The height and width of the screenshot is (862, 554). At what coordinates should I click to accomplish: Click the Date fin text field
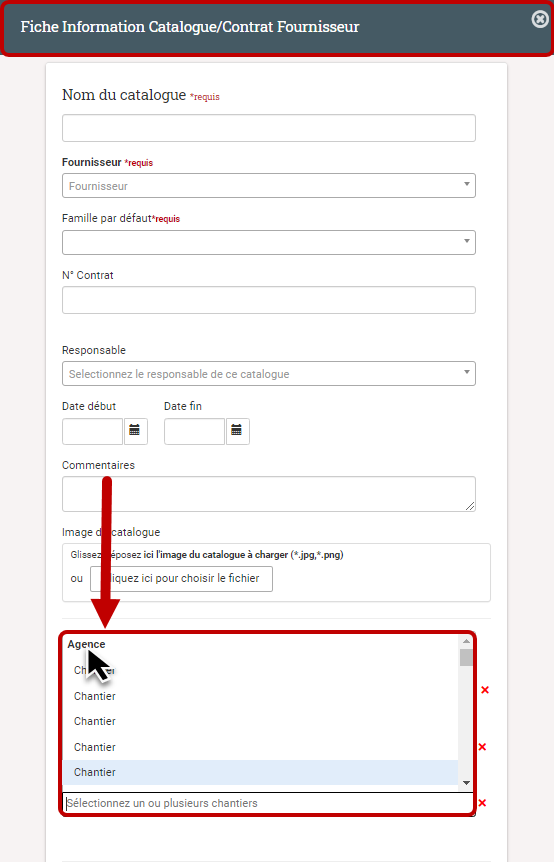coord(195,431)
